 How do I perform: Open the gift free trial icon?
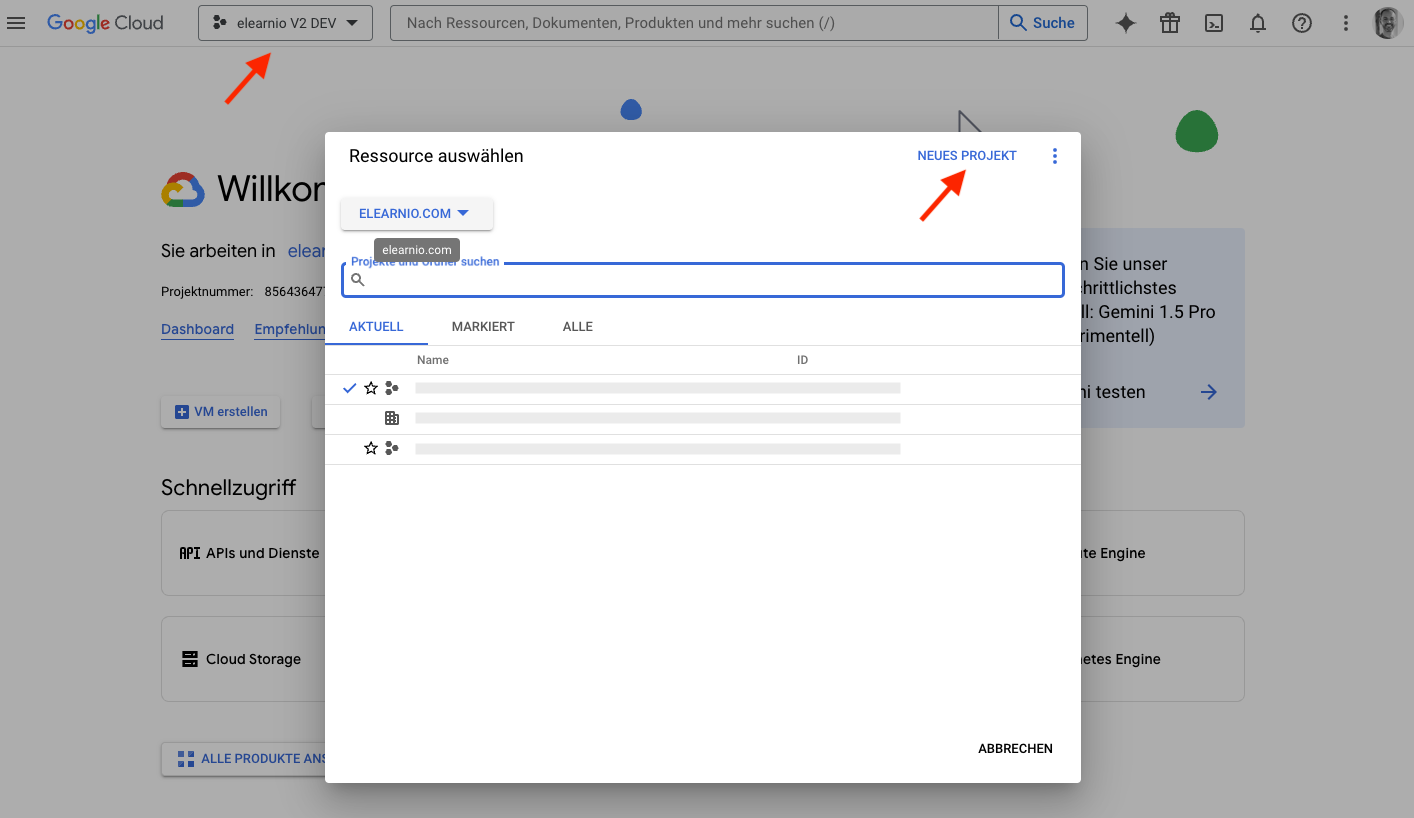click(x=1170, y=23)
